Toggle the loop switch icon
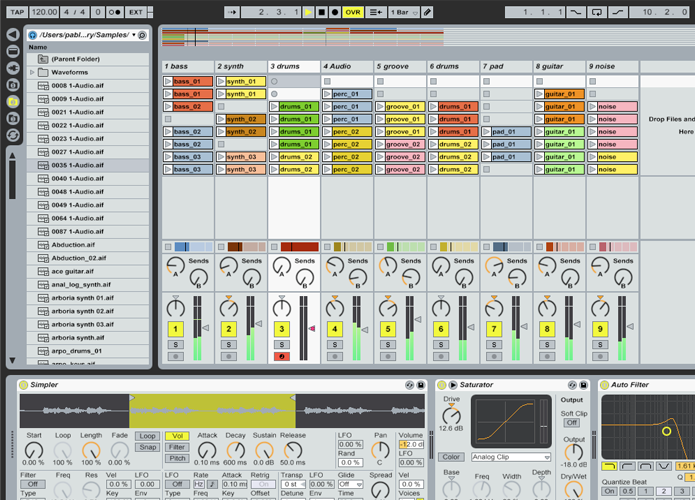Viewport: 695px width, 500px height. pyautogui.click(x=597, y=12)
